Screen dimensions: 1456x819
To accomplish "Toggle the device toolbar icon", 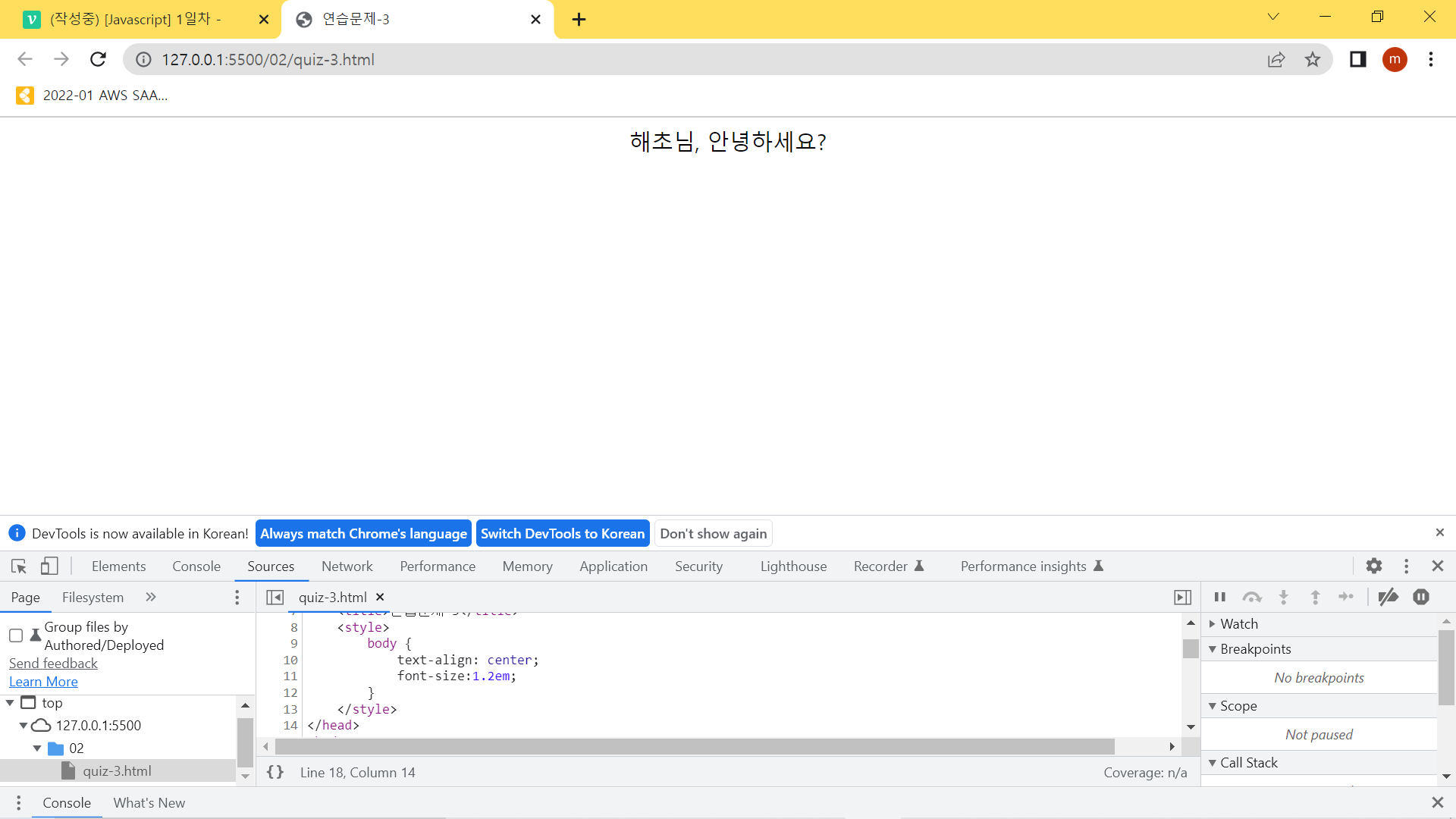I will 49,566.
